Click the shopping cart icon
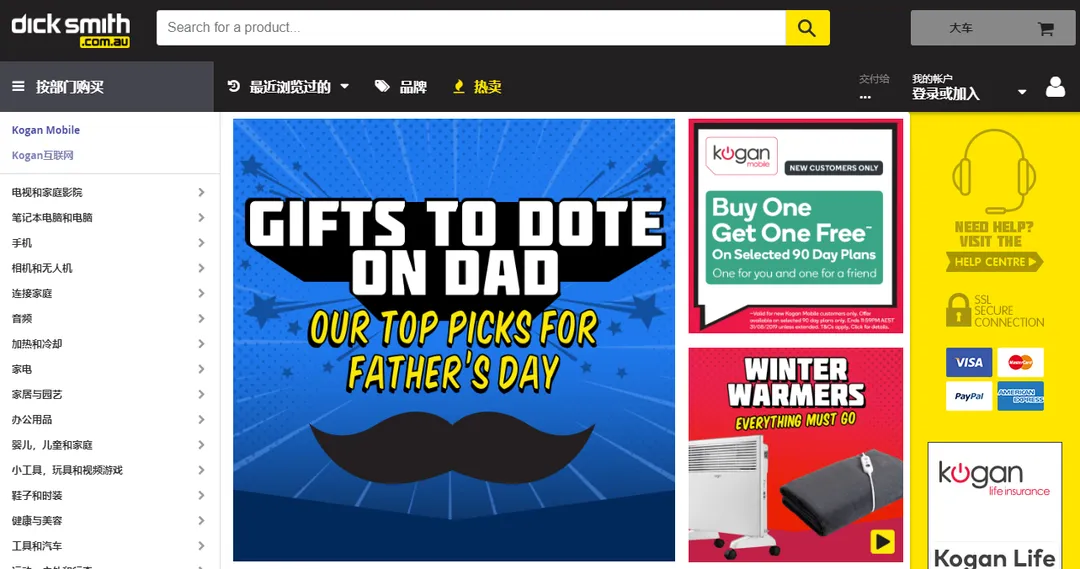This screenshot has height=569, width=1080. [x=1046, y=29]
